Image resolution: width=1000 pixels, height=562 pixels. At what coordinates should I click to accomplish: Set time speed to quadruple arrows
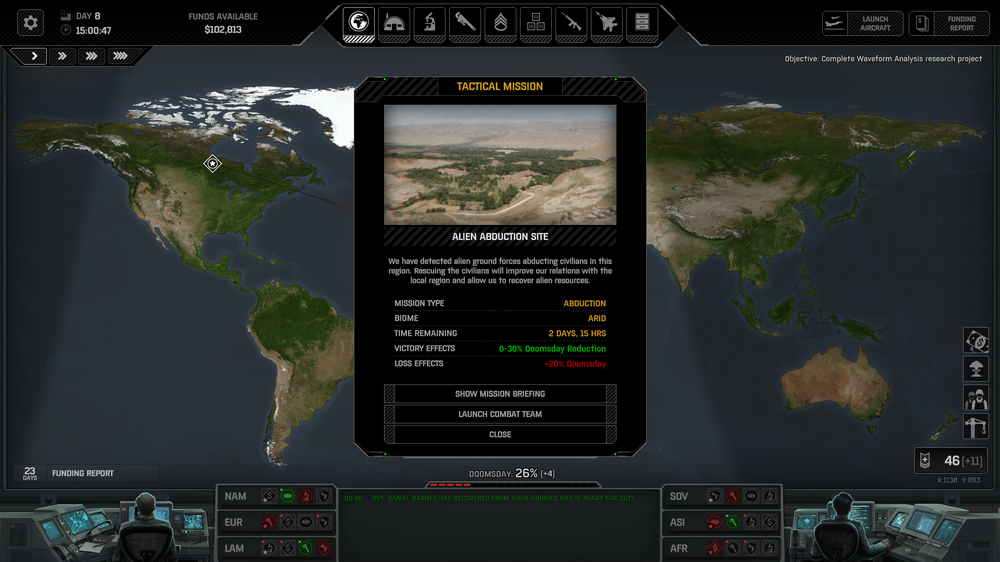(x=120, y=56)
